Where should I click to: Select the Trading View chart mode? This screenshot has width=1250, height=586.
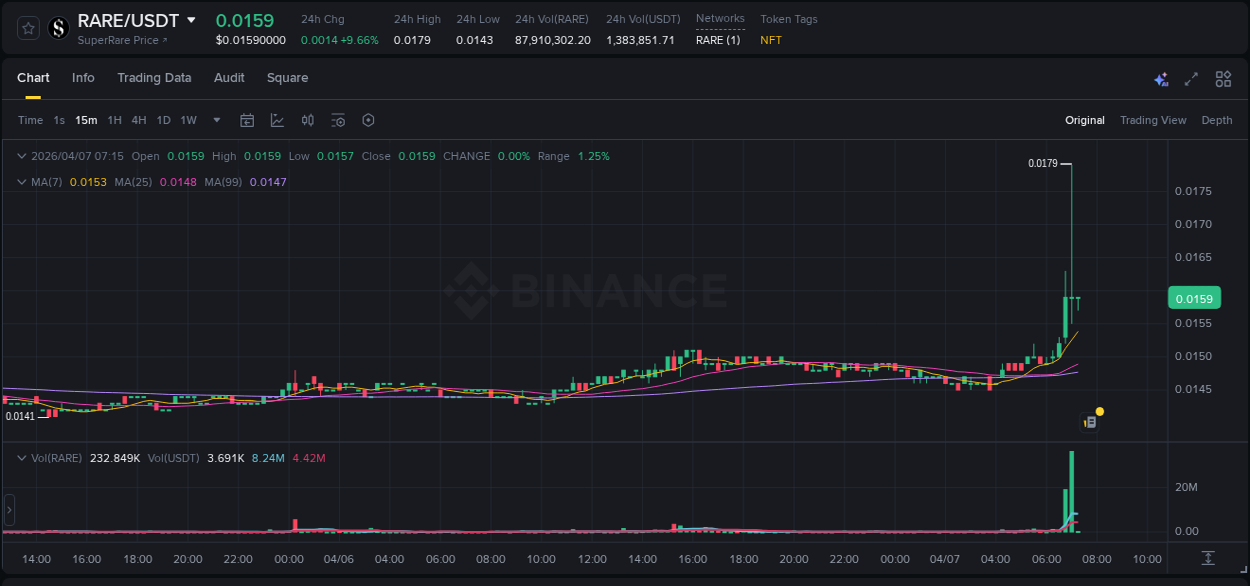click(1153, 120)
